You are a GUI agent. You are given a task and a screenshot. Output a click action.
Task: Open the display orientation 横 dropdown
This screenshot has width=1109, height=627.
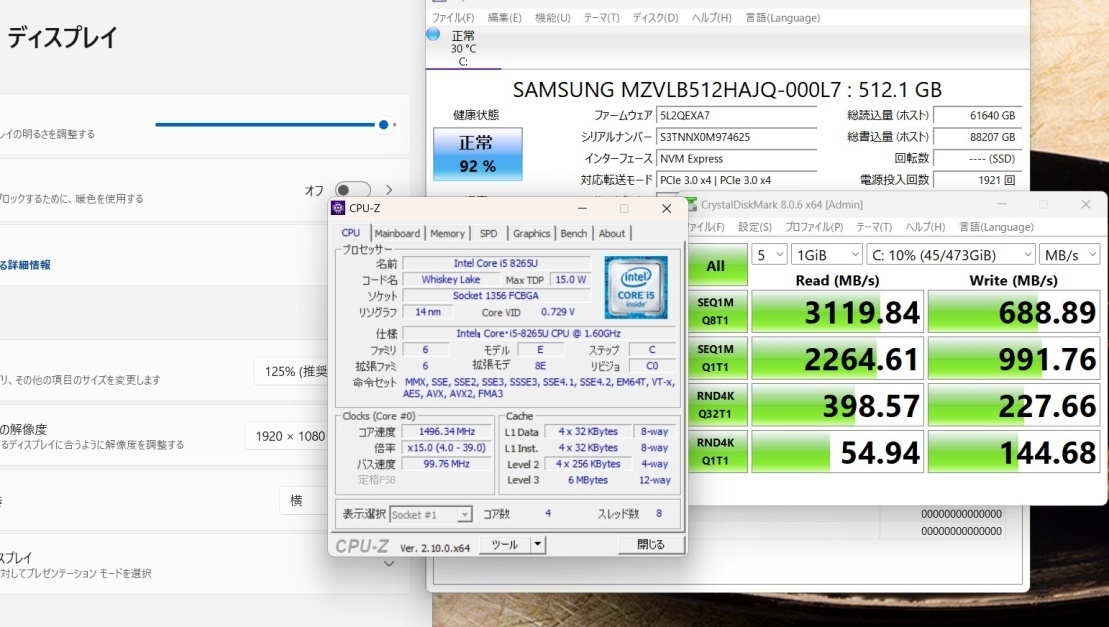pyautogui.click(x=304, y=500)
